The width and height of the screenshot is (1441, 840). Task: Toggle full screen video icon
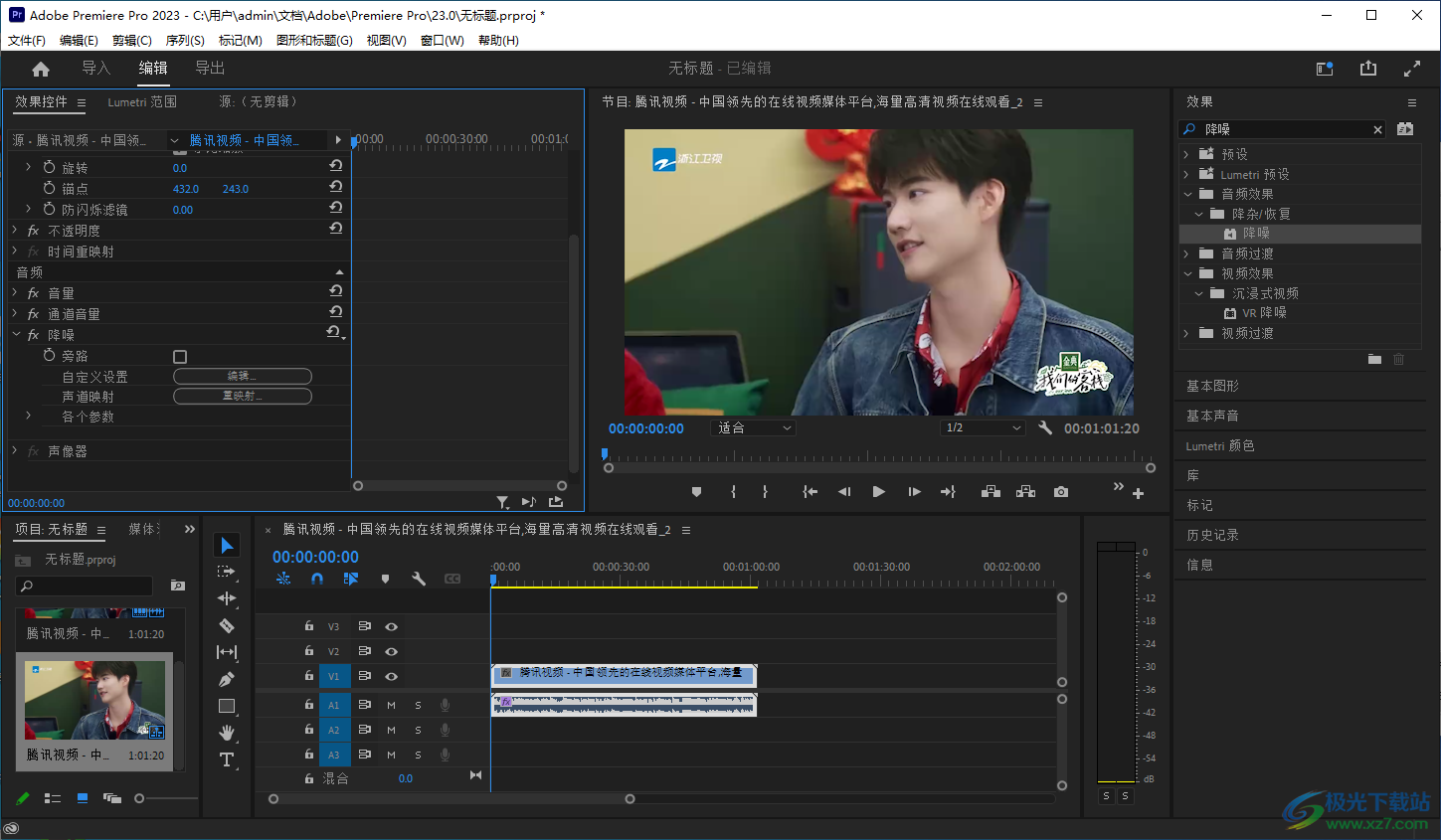[1412, 69]
